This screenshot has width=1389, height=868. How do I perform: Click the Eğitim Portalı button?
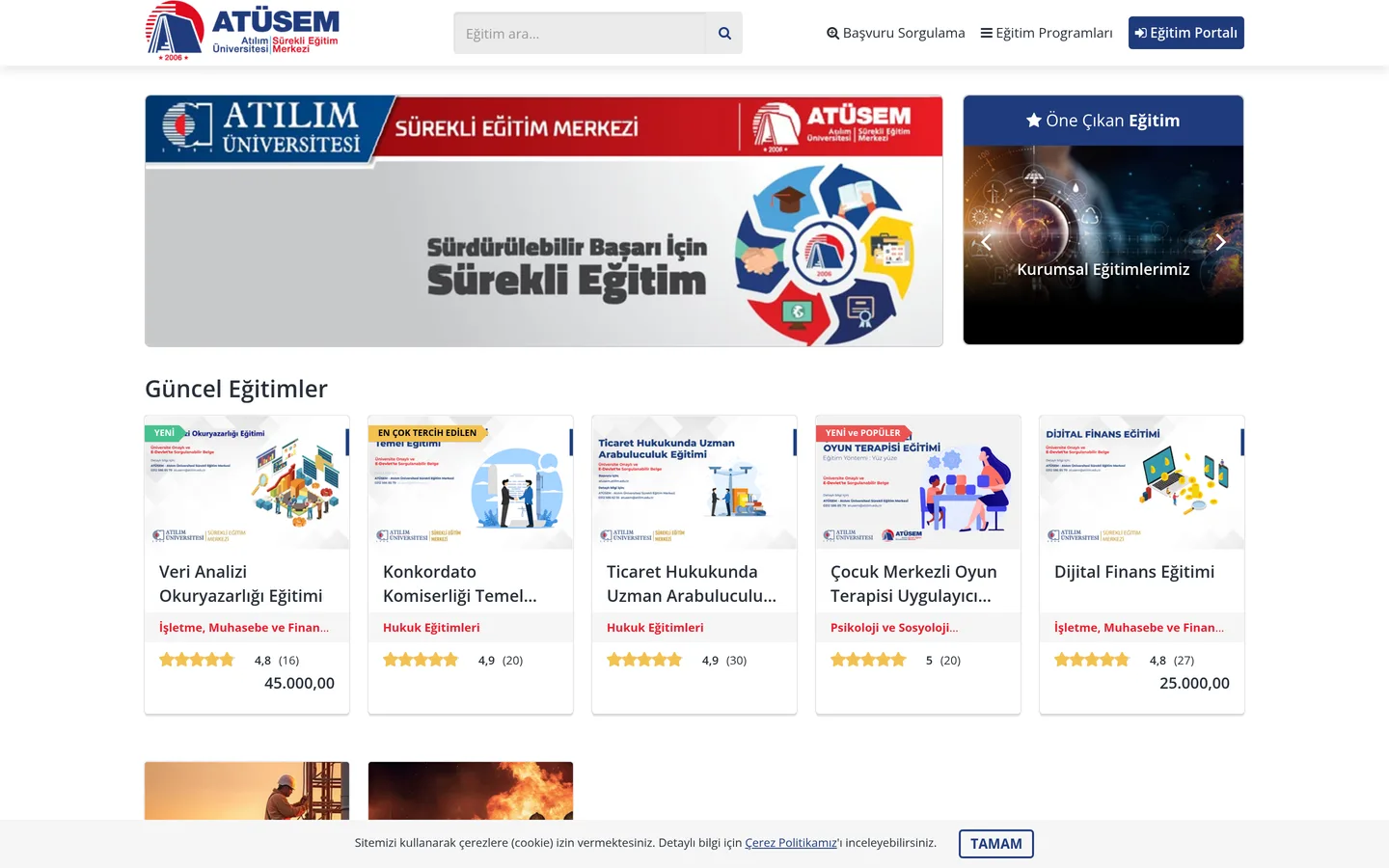pos(1186,33)
